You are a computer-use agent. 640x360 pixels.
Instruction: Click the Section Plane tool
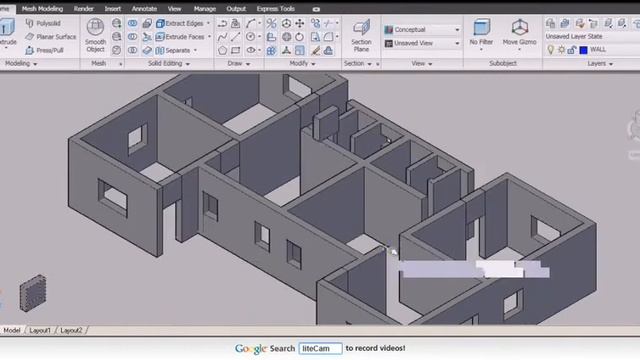click(x=361, y=36)
